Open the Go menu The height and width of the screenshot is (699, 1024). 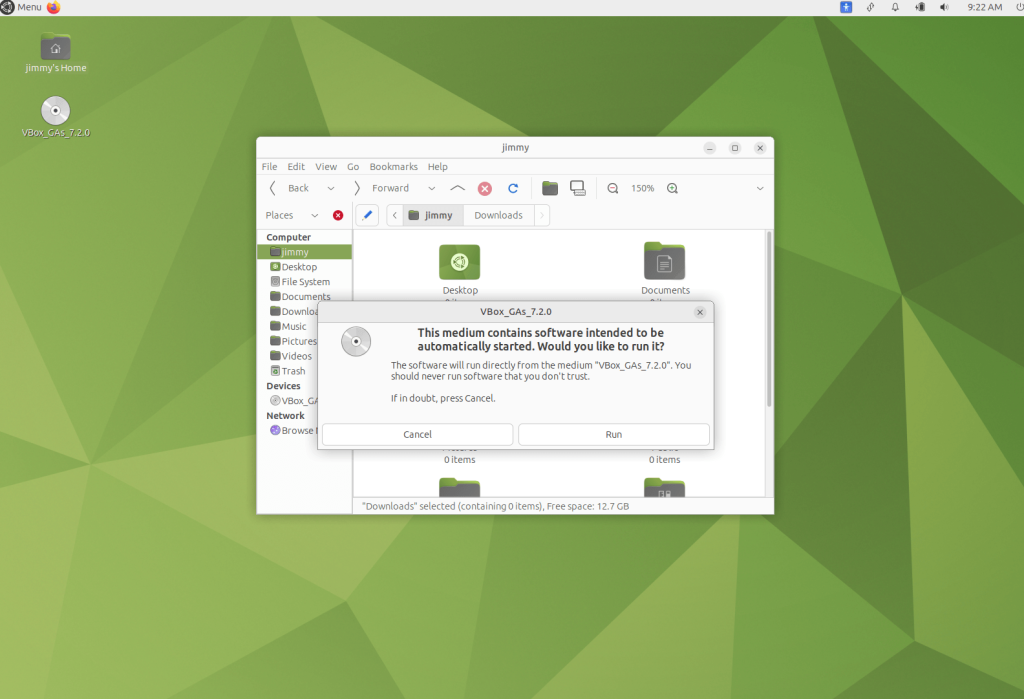coord(353,167)
